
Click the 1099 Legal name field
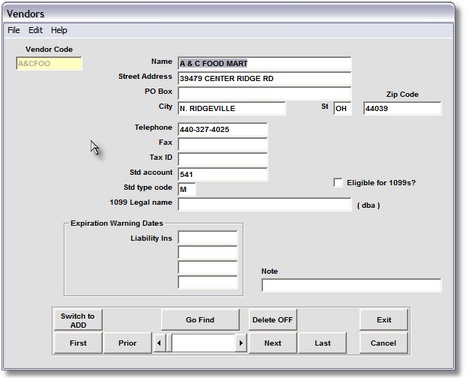(265, 205)
